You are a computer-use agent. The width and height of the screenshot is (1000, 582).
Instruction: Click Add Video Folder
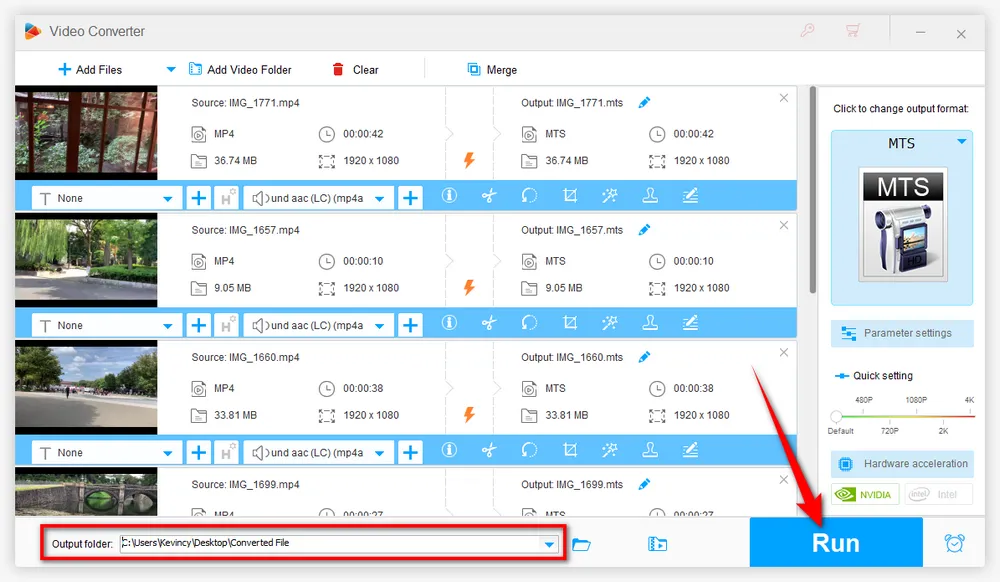tap(240, 69)
